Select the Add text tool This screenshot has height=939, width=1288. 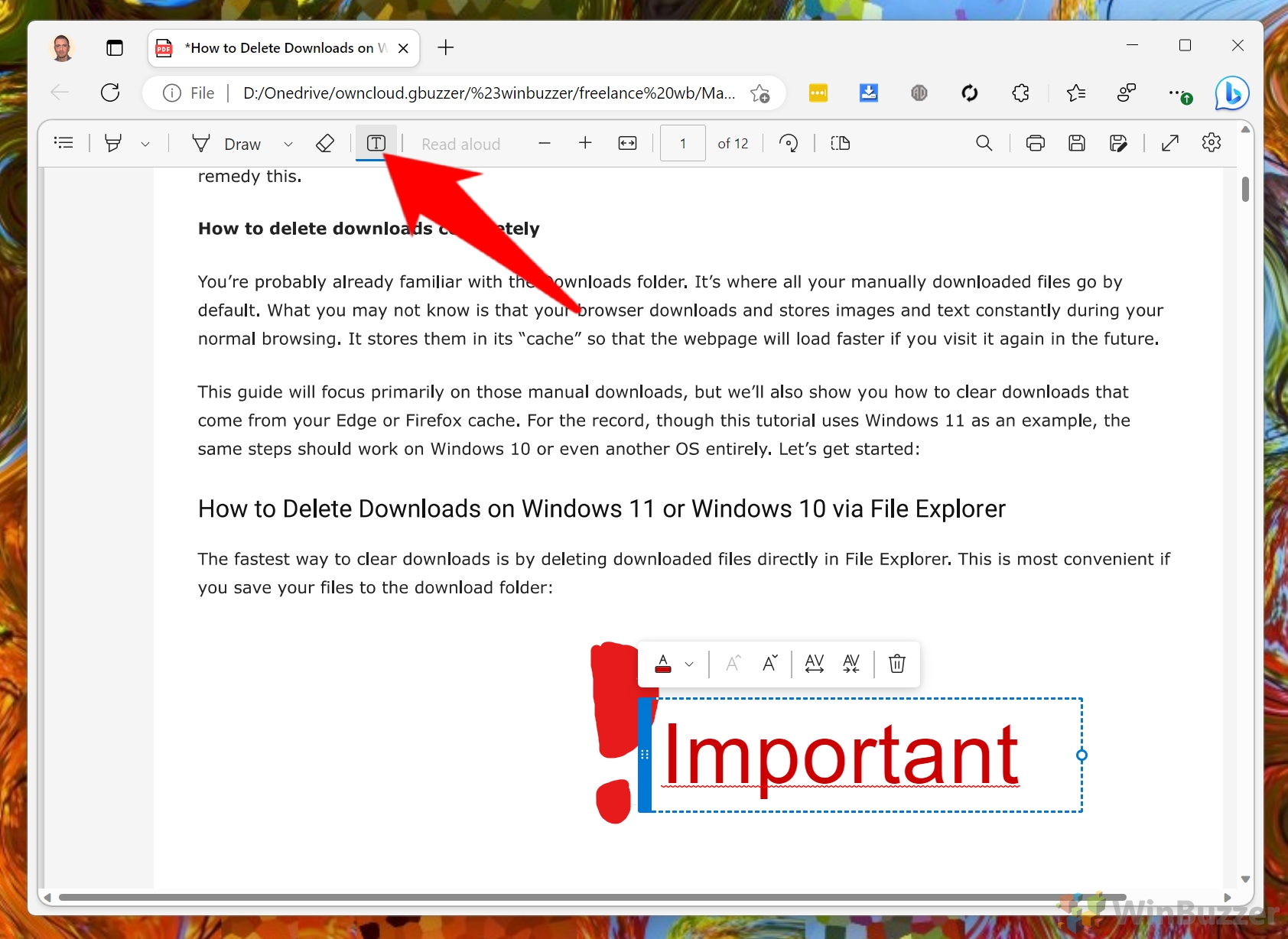point(376,143)
